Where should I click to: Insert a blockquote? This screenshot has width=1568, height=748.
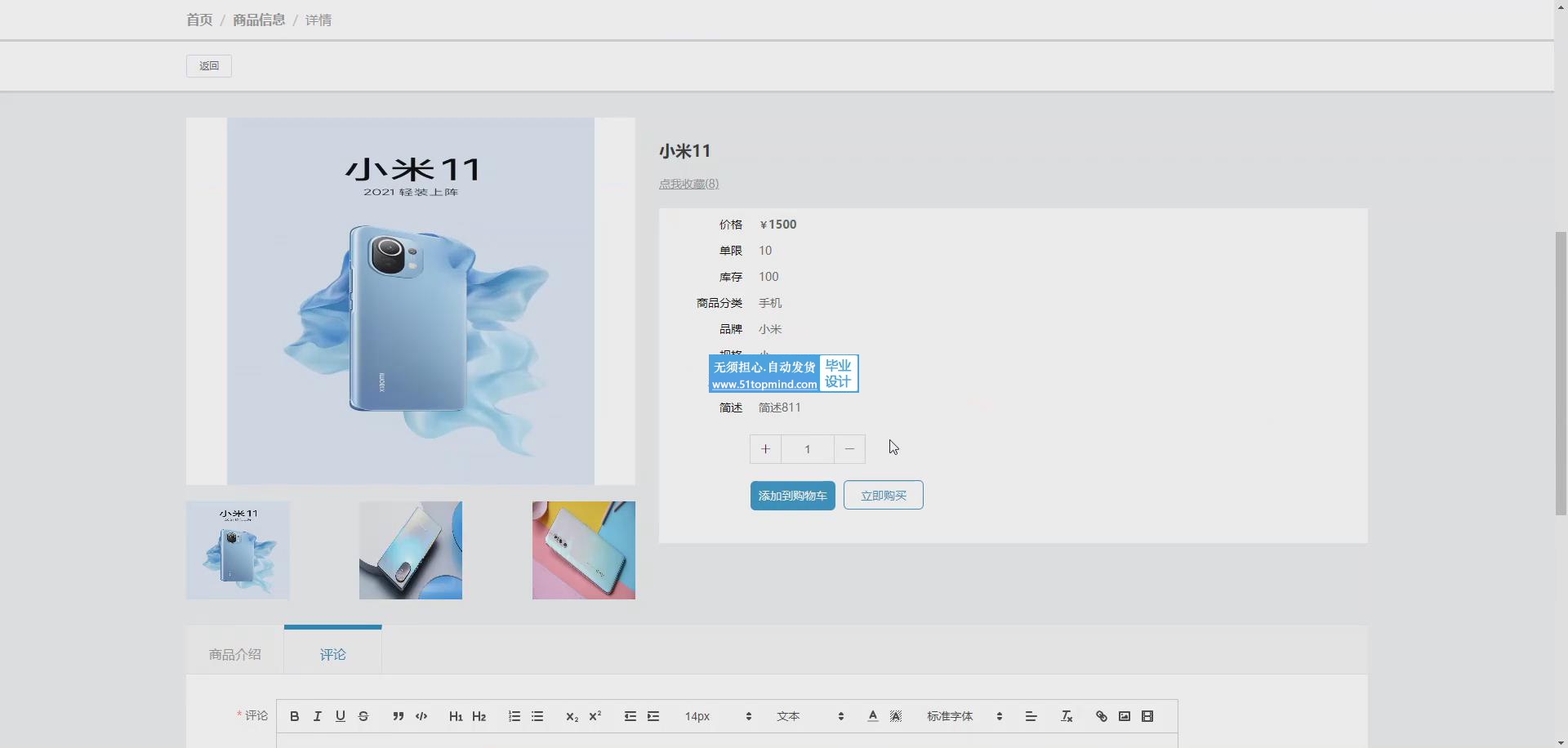(398, 716)
